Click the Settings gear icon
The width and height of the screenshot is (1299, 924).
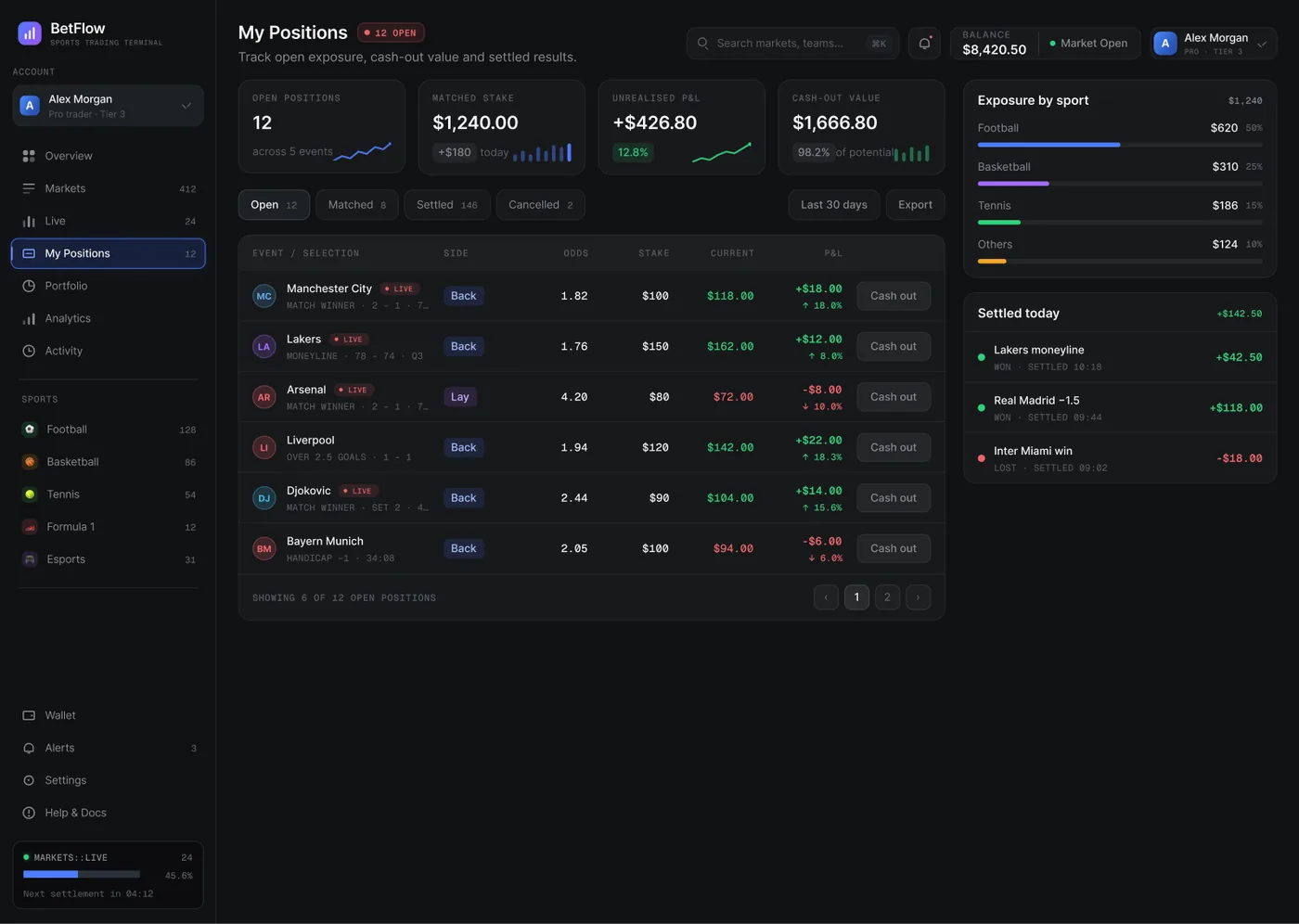click(x=29, y=780)
